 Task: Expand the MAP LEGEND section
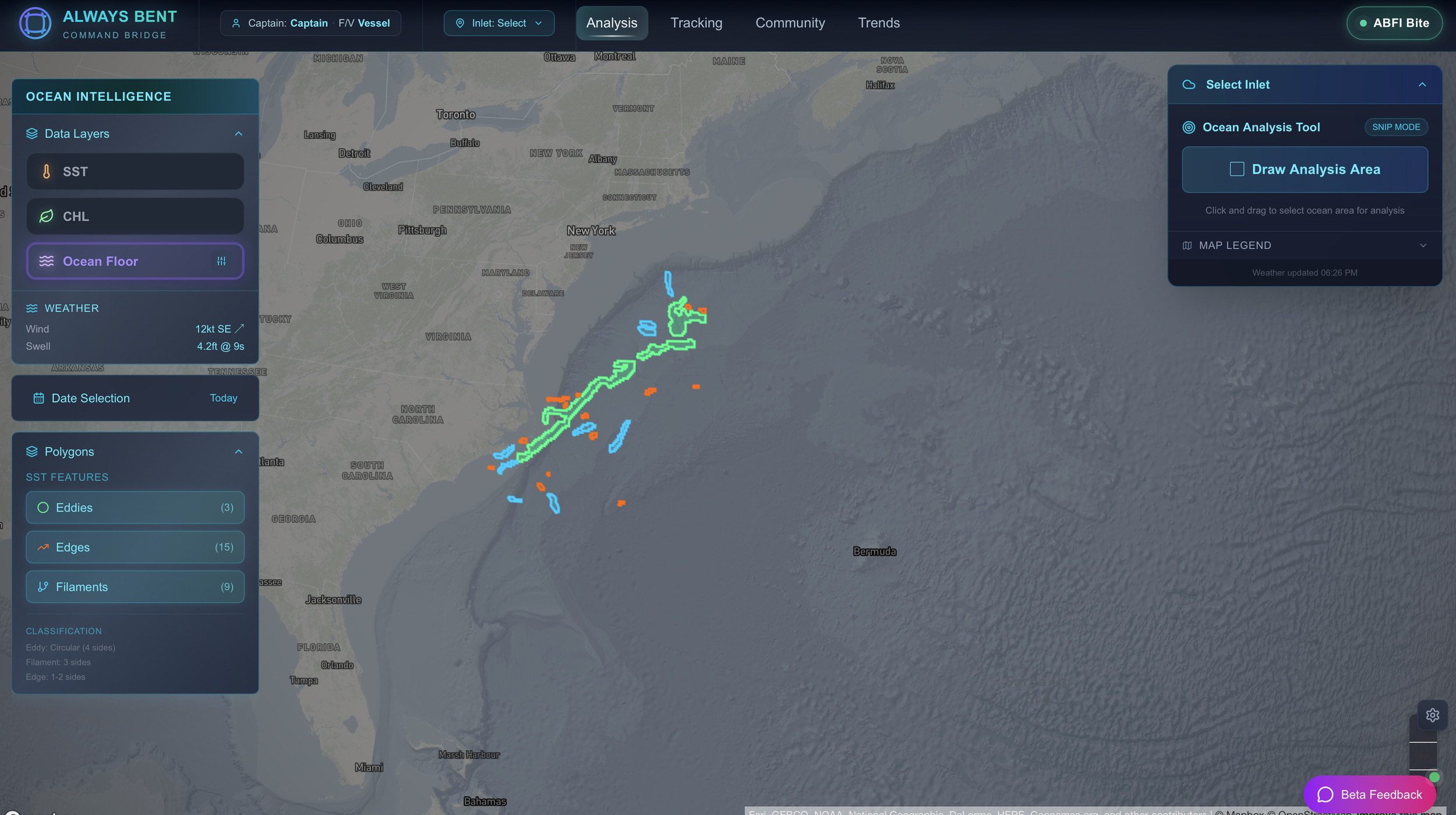click(x=1423, y=245)
